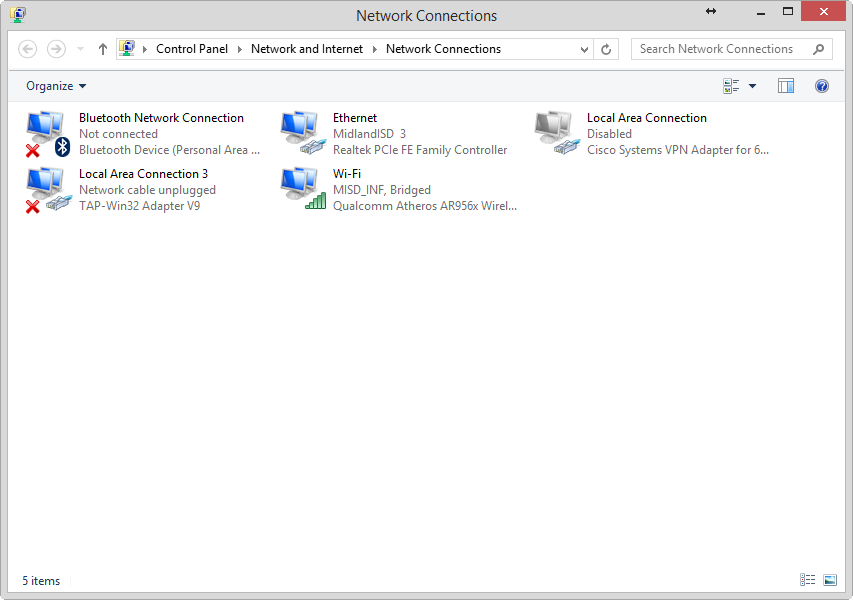The image size is (853, 600).
Task: Click the Bluetooth Network Connection name
Action: coord(161,118)
